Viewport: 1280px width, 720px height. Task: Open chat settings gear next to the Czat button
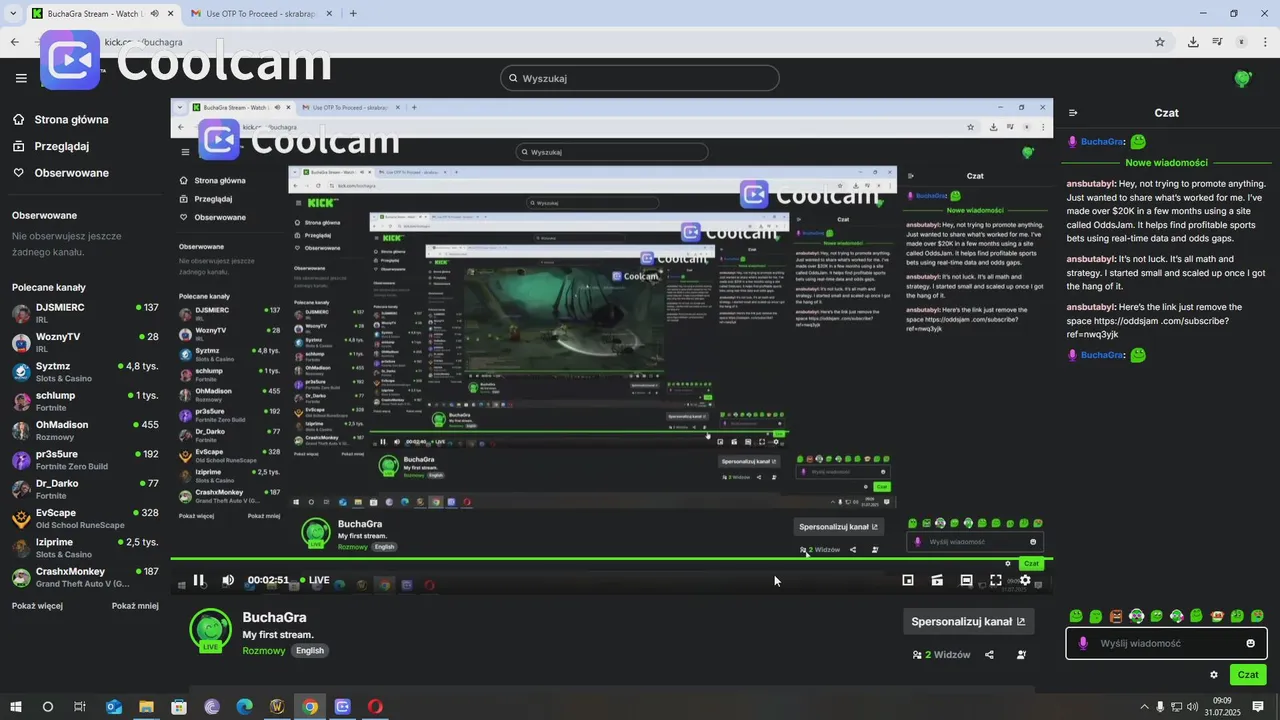click(1214, 675)
